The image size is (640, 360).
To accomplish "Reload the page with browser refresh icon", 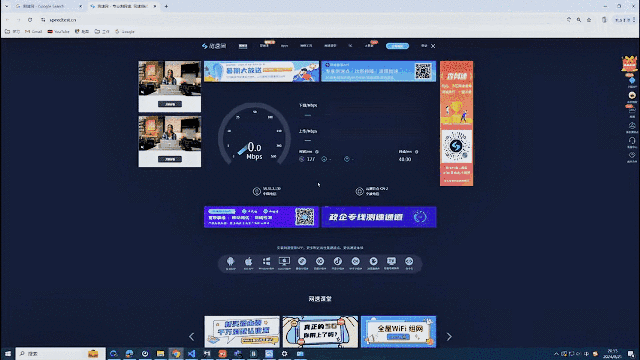I will point(30,20).
